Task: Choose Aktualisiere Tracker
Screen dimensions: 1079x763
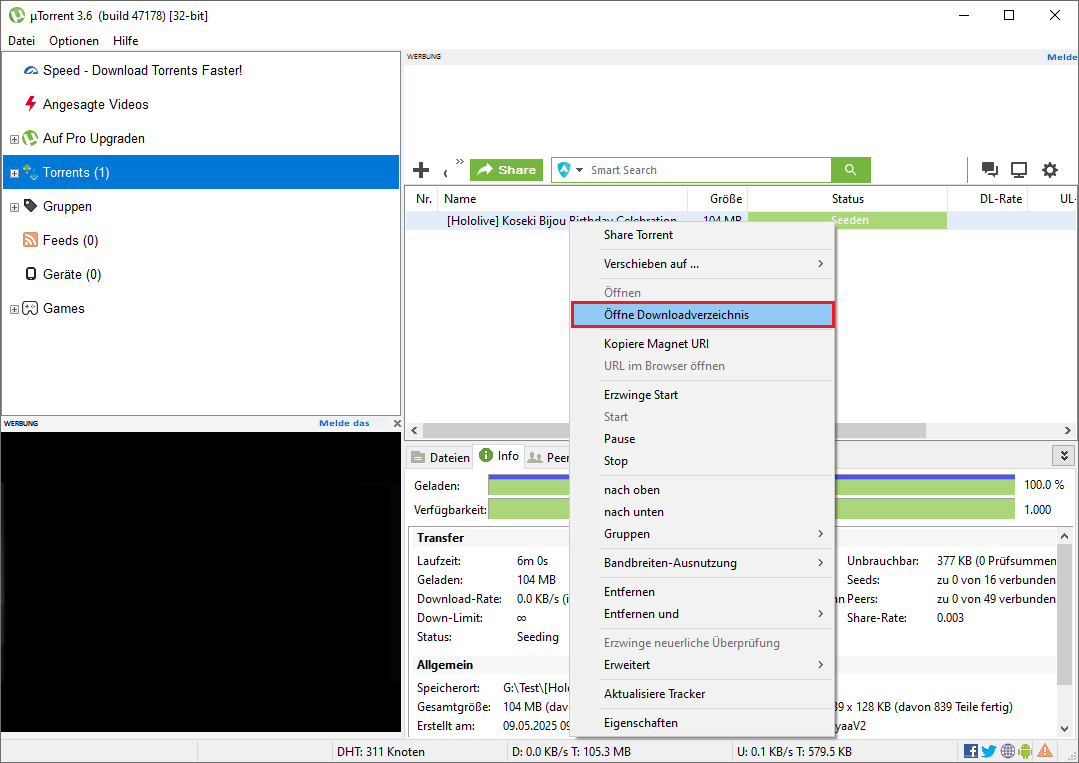Action: coord(703,693)
